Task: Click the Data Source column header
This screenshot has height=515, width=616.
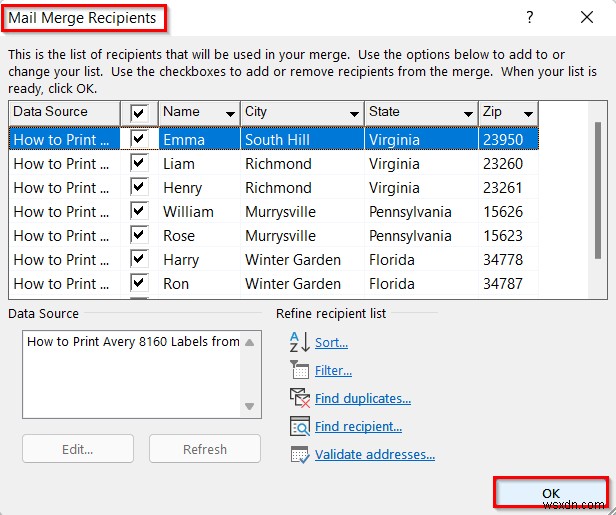Action: (64, 113)
